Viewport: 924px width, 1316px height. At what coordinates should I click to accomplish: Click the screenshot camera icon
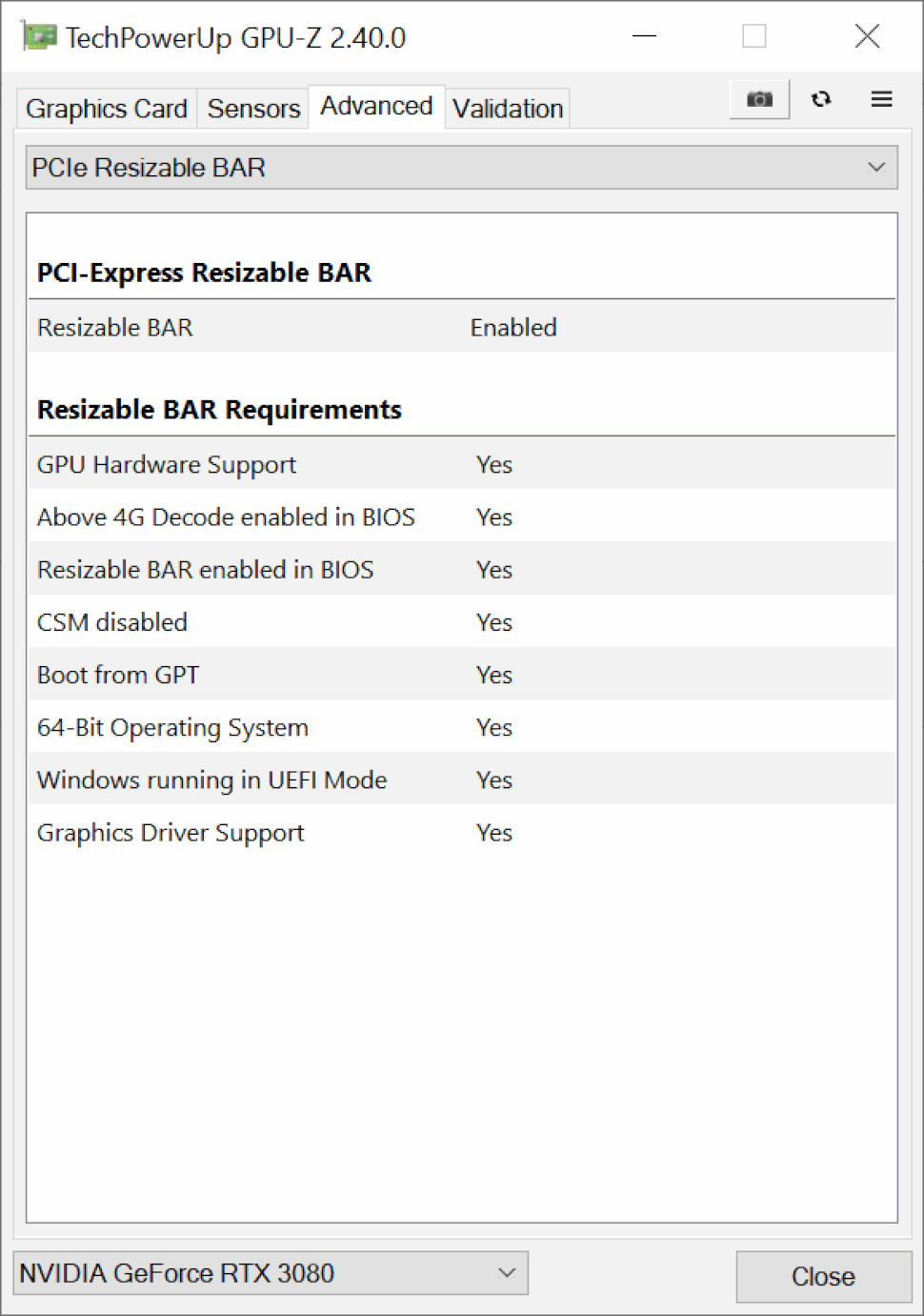coord(759,99)
